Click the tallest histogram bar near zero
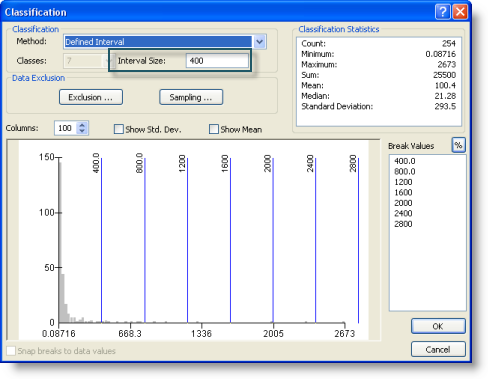The height and width of the screenshot is (379, 488). (x=60, y=242)
